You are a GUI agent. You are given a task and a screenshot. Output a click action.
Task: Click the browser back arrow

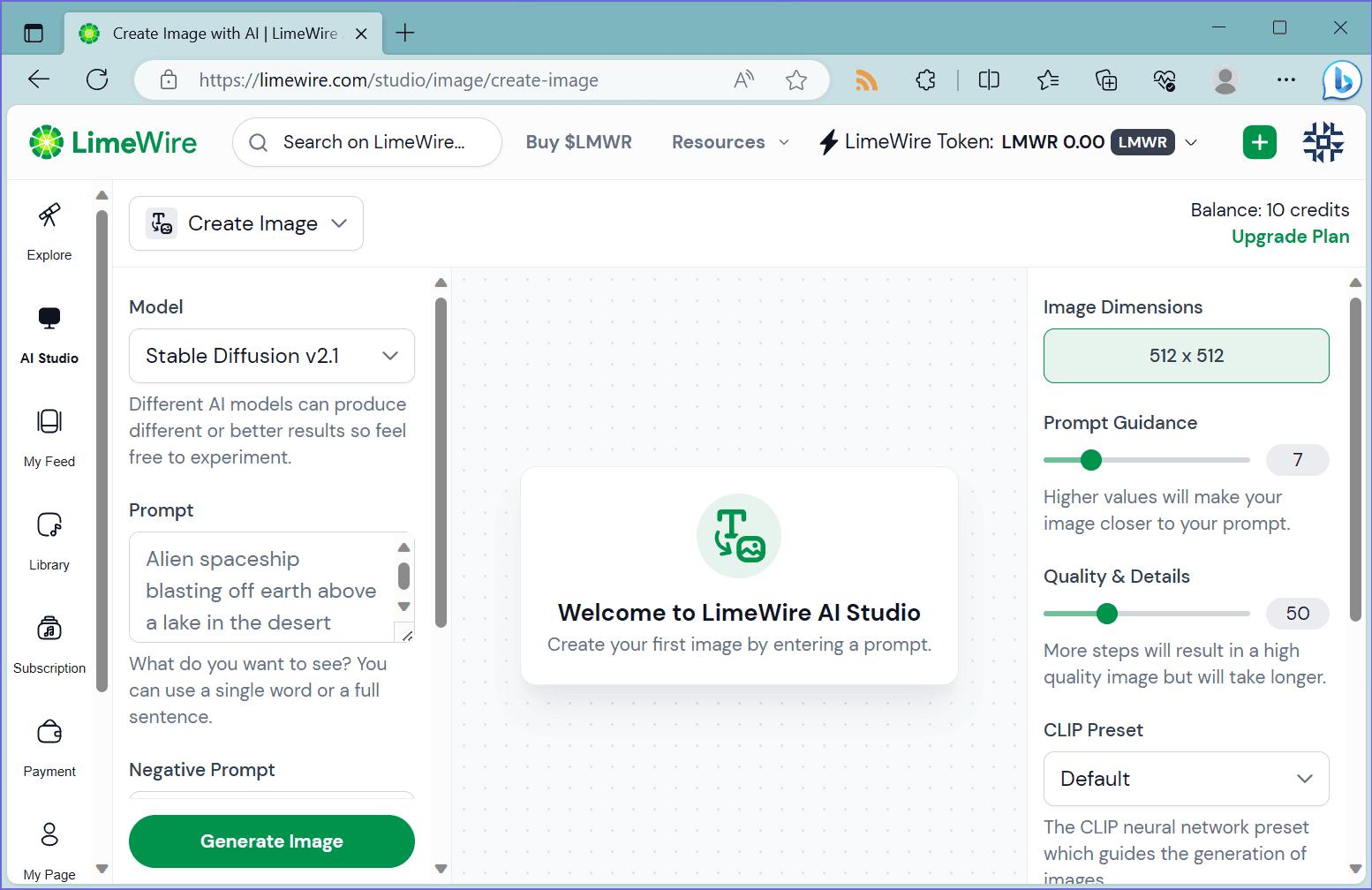[39, 79]
